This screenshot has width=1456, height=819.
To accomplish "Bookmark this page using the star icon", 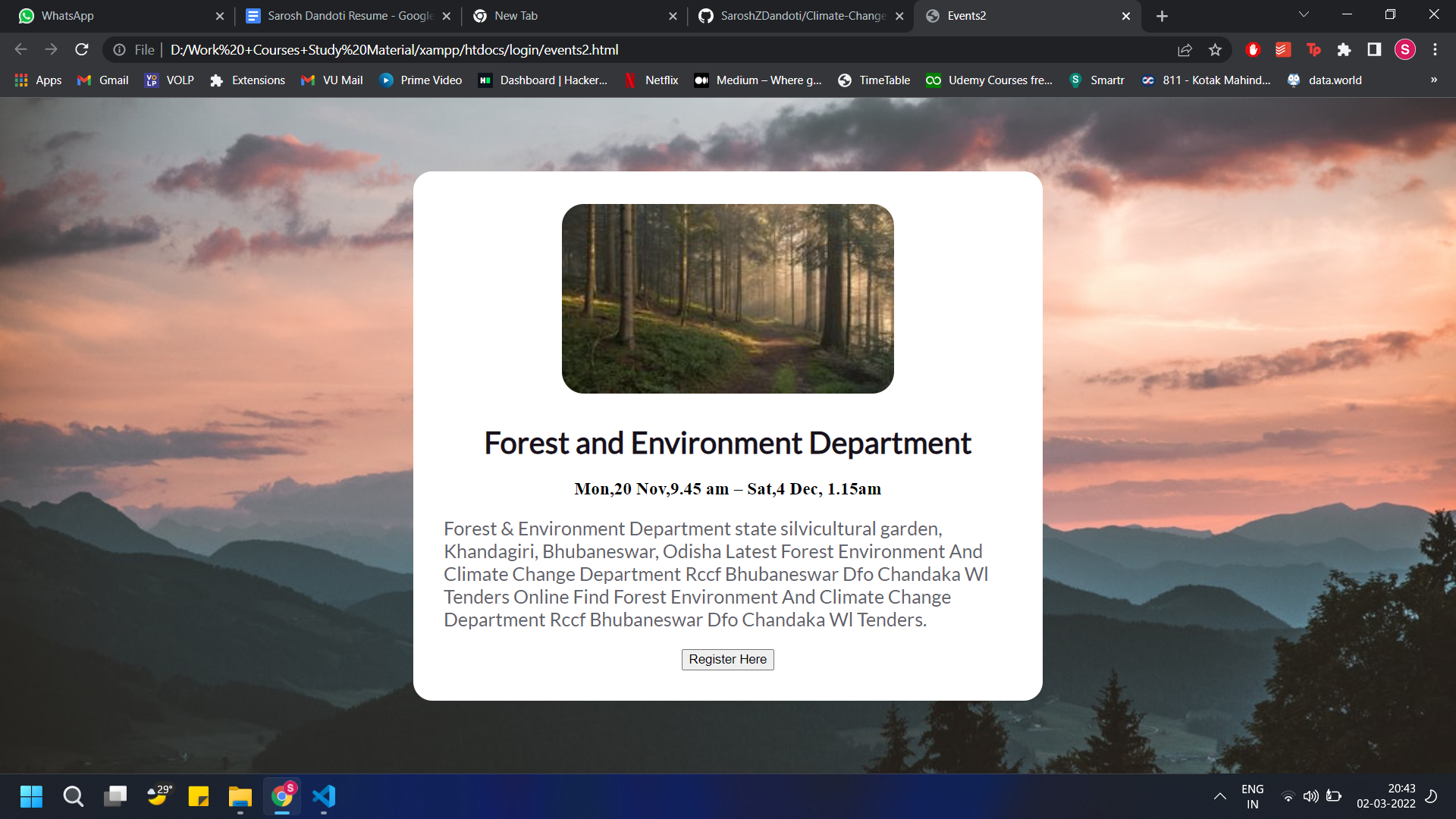I will pyautogui.click(x=1215, y=49).
